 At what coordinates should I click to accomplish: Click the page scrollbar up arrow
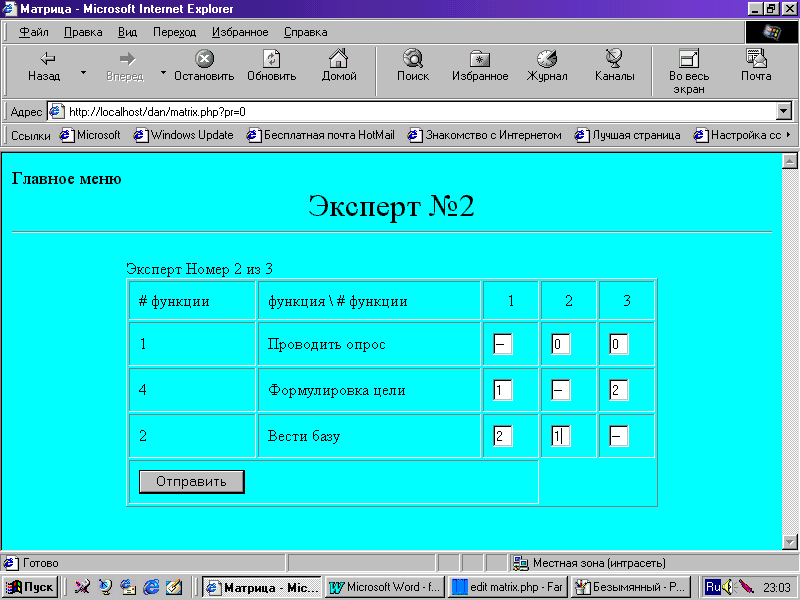tap(790, 161)
